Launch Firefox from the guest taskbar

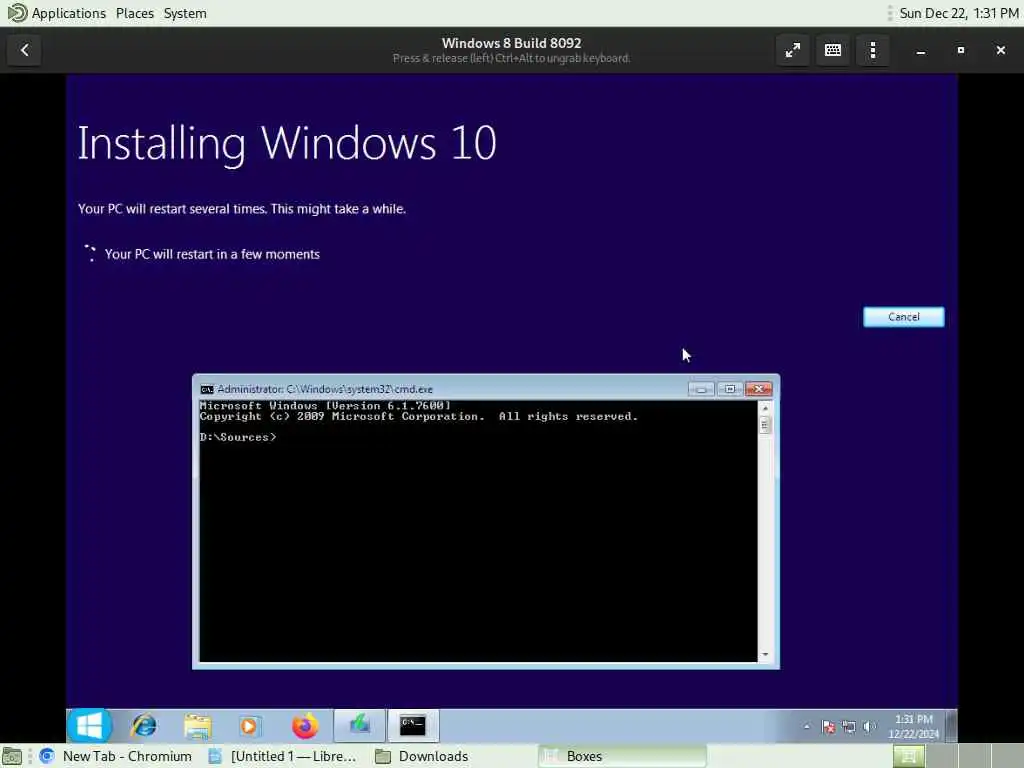(305, 726)
